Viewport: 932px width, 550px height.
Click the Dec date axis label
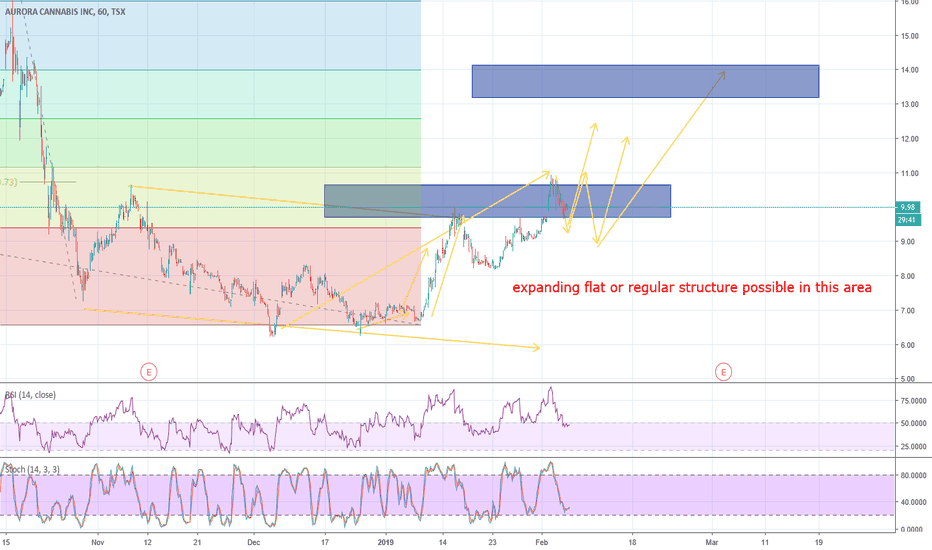[x=254, y=542]
